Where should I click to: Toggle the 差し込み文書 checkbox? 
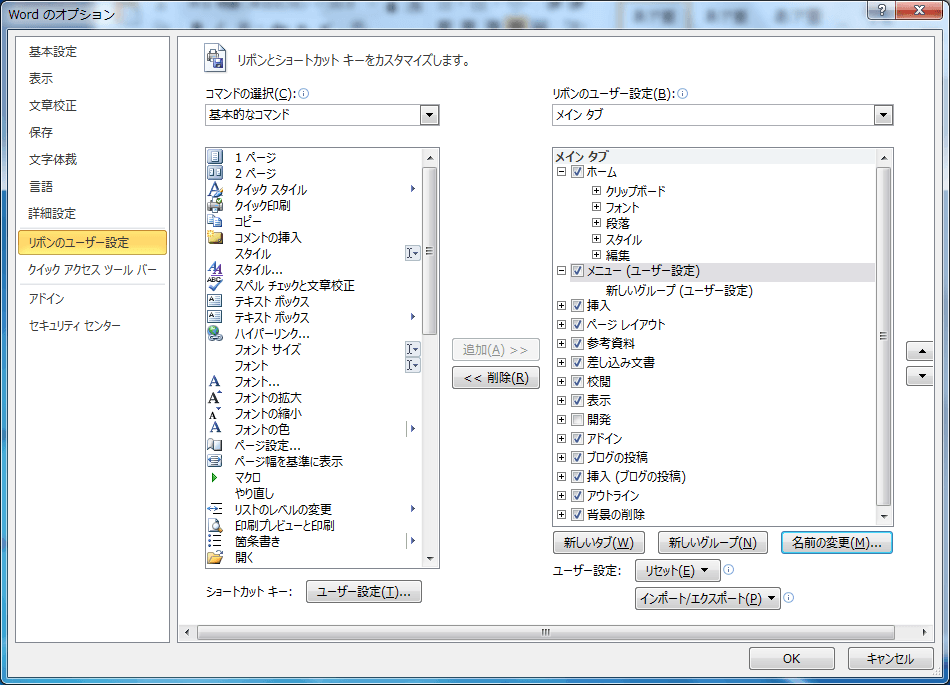click(577, 362)
